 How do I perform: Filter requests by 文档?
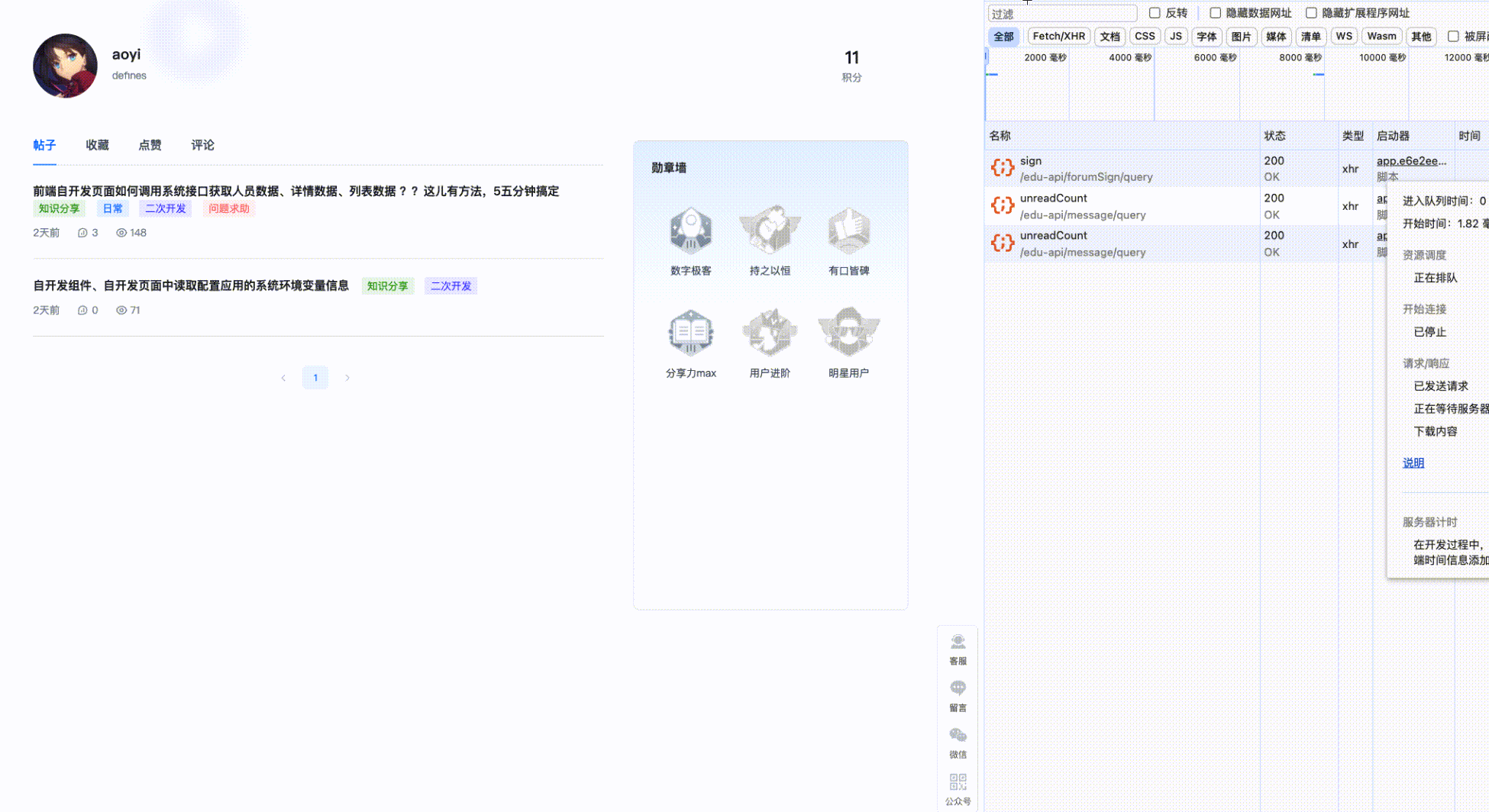[x=1109, y=37]
